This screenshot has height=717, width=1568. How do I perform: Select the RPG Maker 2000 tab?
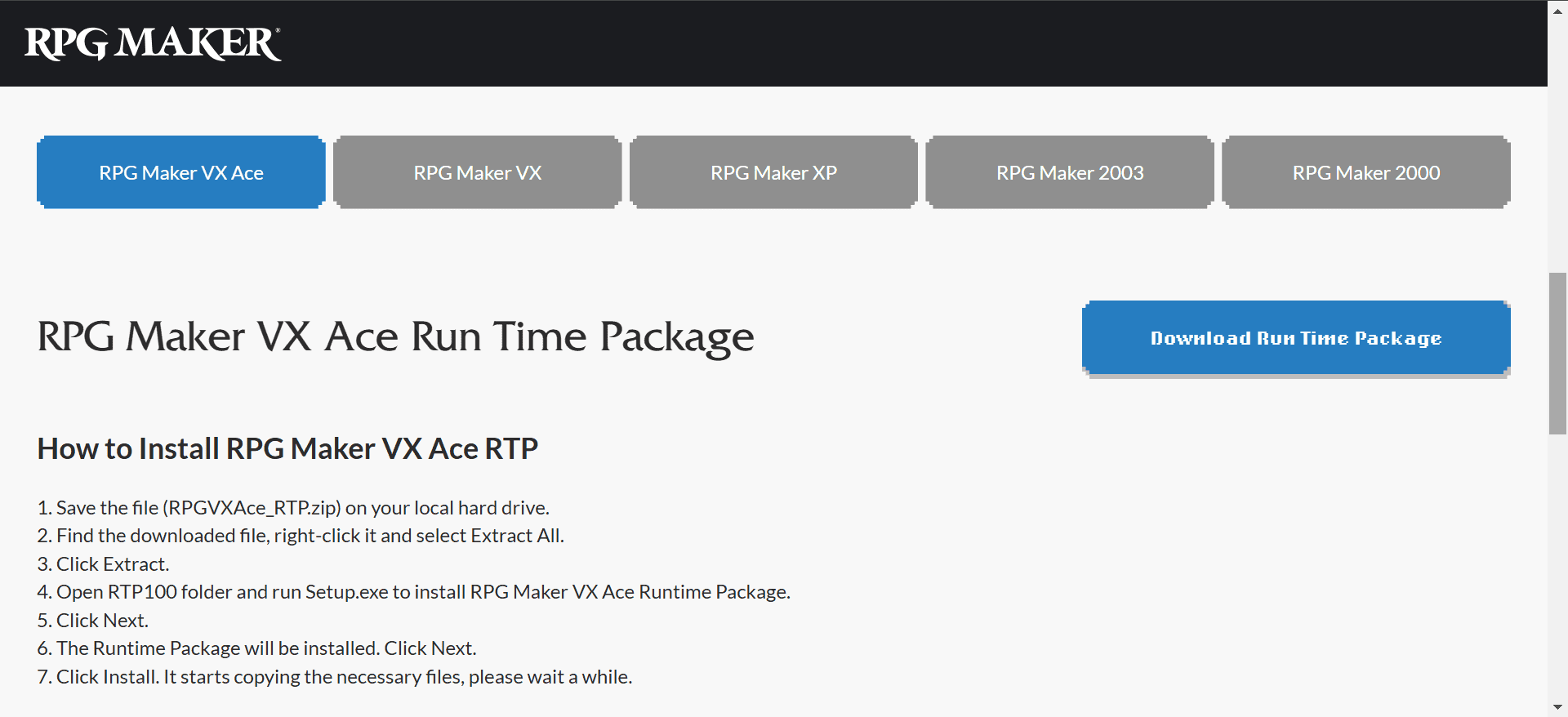(x=1366, y=172)
